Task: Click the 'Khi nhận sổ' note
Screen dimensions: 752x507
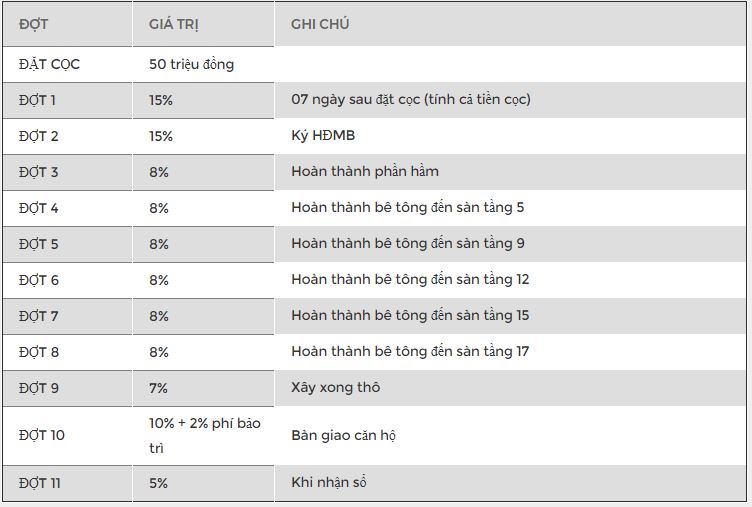Action: pos(329,483)
